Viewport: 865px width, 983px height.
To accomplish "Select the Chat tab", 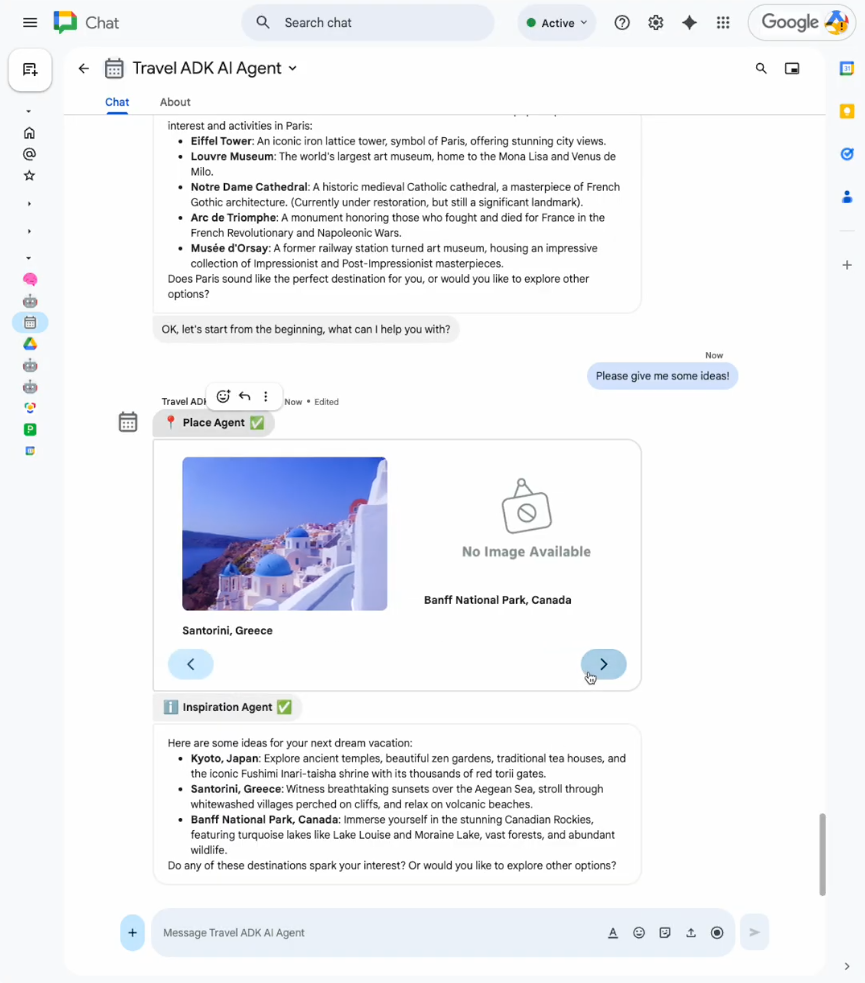I will 116,102.
